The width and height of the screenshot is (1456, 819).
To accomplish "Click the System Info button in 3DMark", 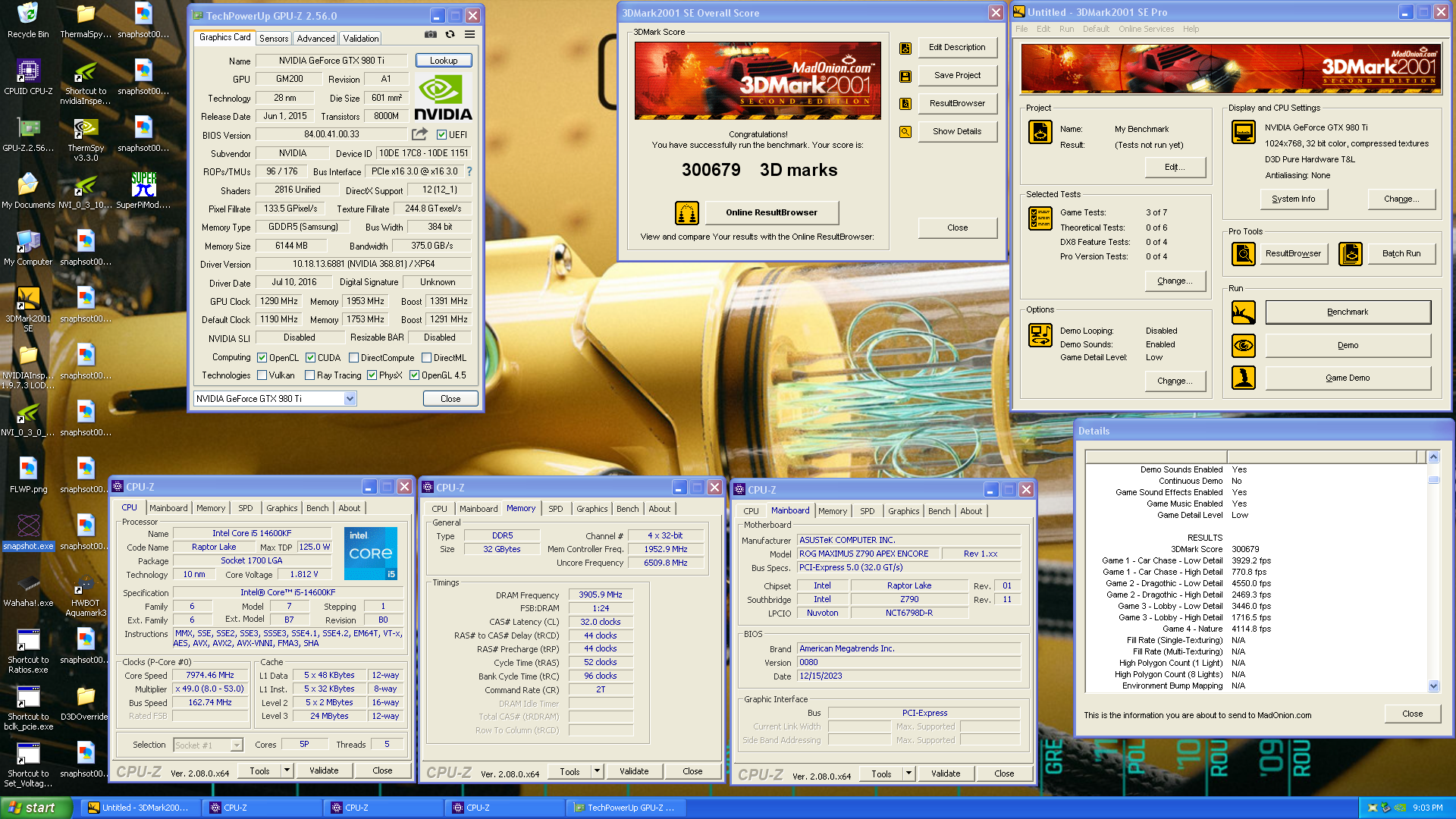I will click(x=1293, y=199).
